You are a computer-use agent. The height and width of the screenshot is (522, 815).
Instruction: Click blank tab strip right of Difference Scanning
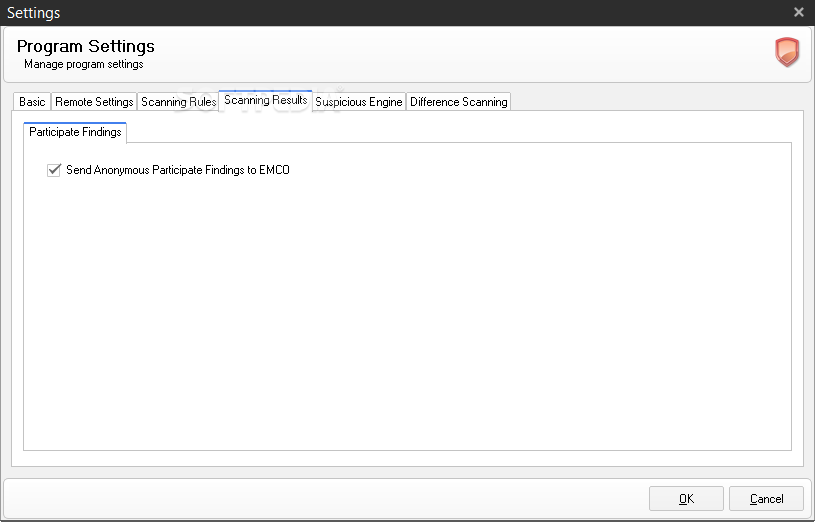(650, 101)
